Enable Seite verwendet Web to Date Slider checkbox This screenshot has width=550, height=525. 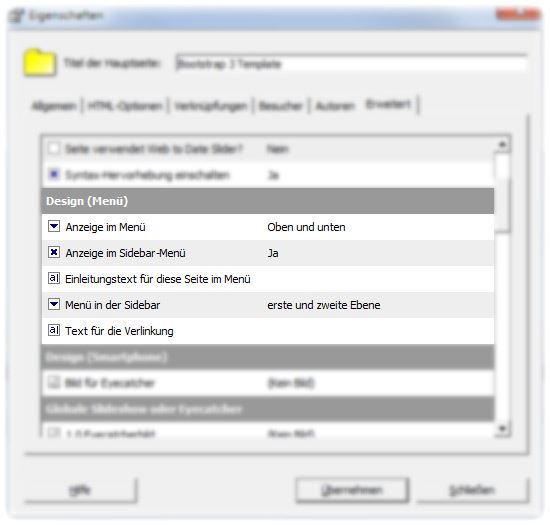click(x=54, y=148)
